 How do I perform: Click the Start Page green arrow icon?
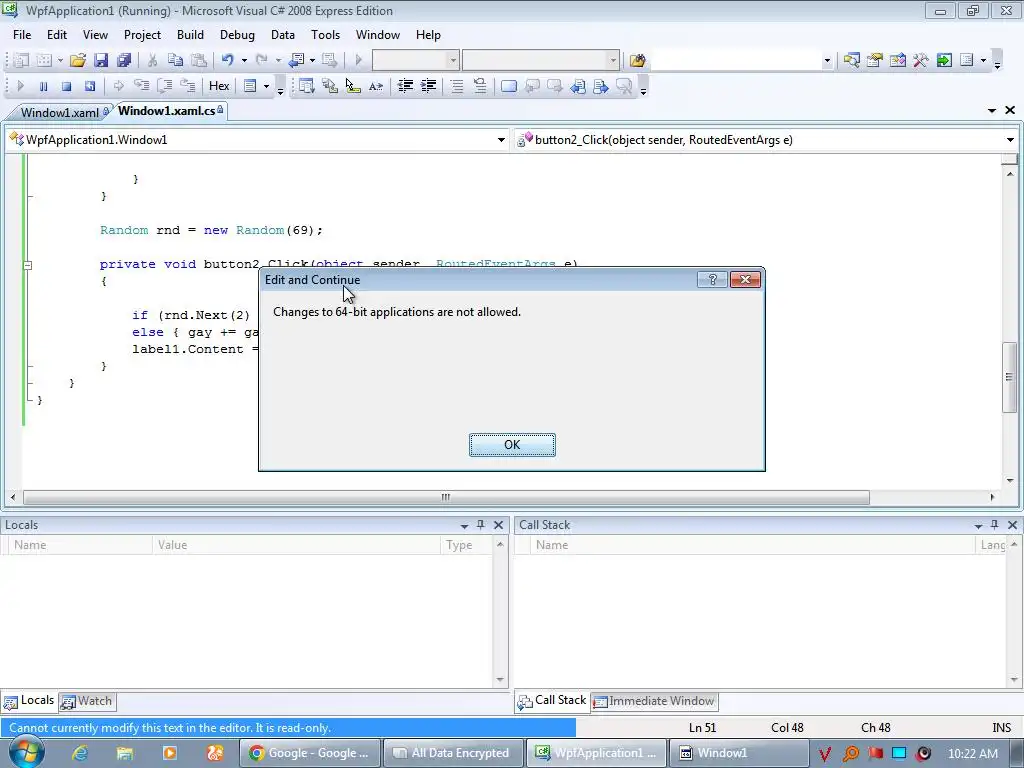point(944,61)
